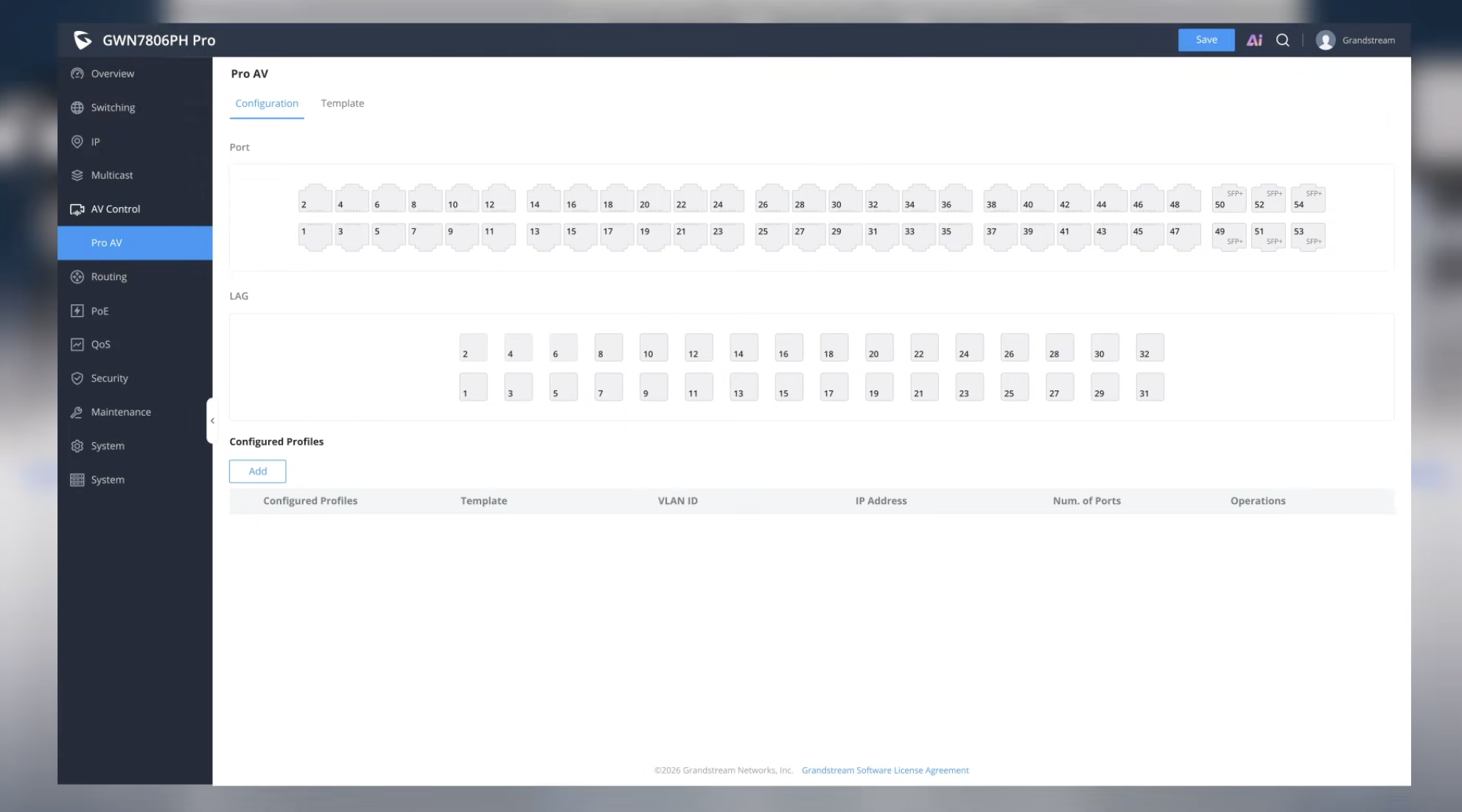This screenshot has height=812, width=1462.
Task: Click Add under Configured Profiles
Action: click(257, 472)
